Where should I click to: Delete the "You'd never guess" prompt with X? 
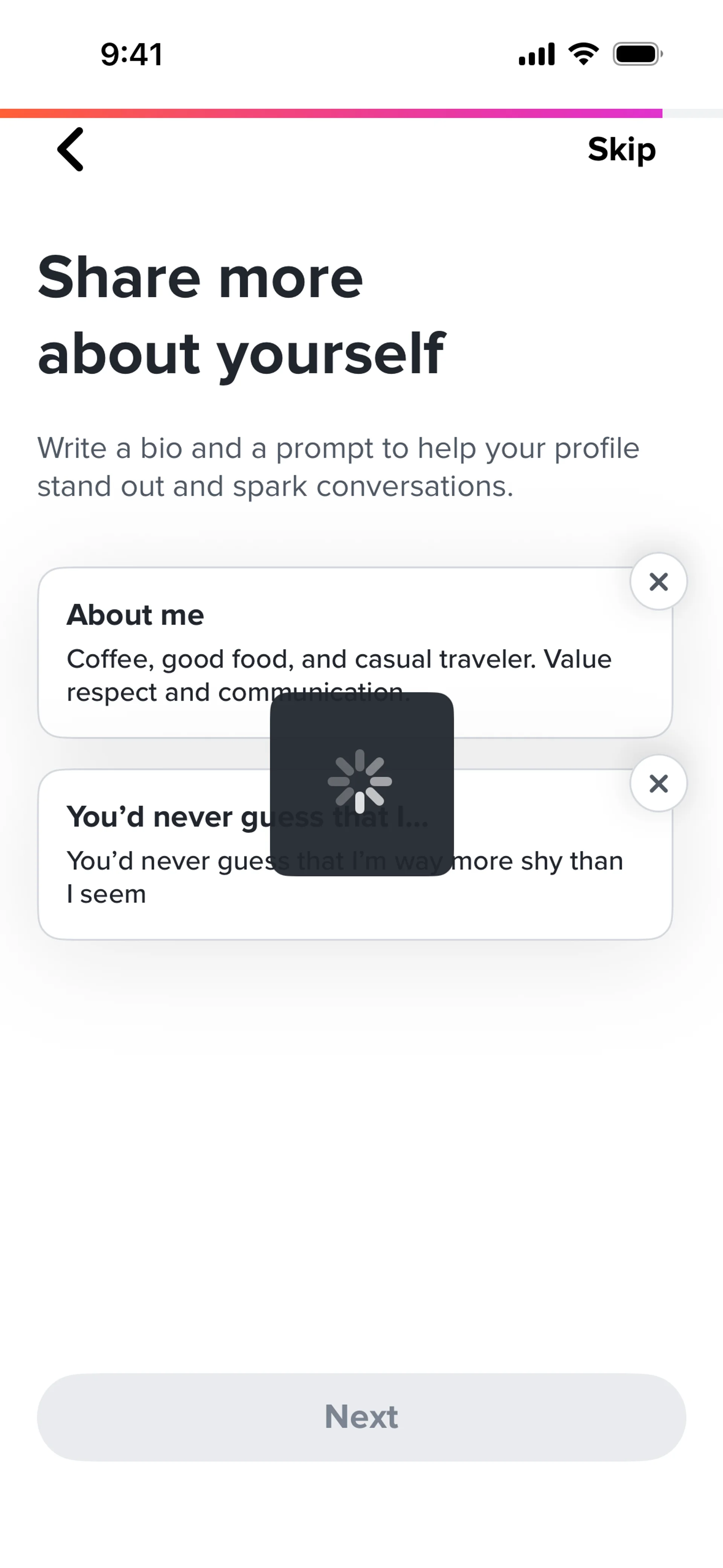tap(659, 784)
